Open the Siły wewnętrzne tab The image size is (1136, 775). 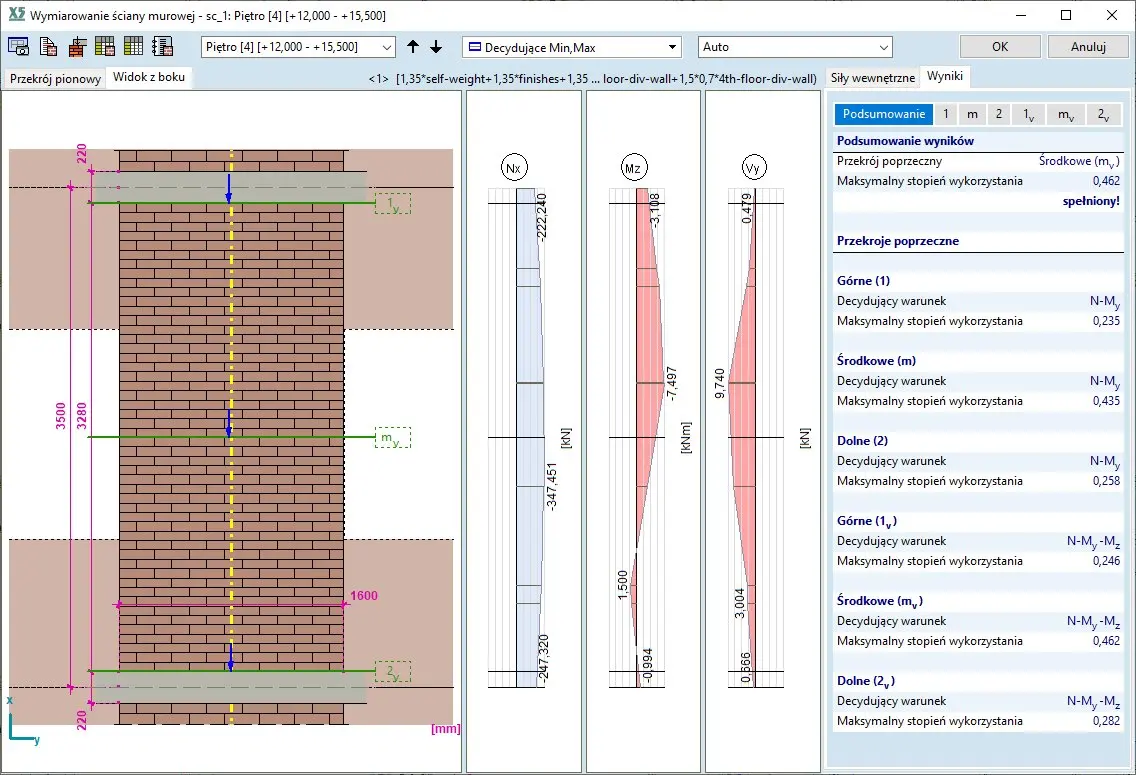pyautogui.click(x=872, y=78)
